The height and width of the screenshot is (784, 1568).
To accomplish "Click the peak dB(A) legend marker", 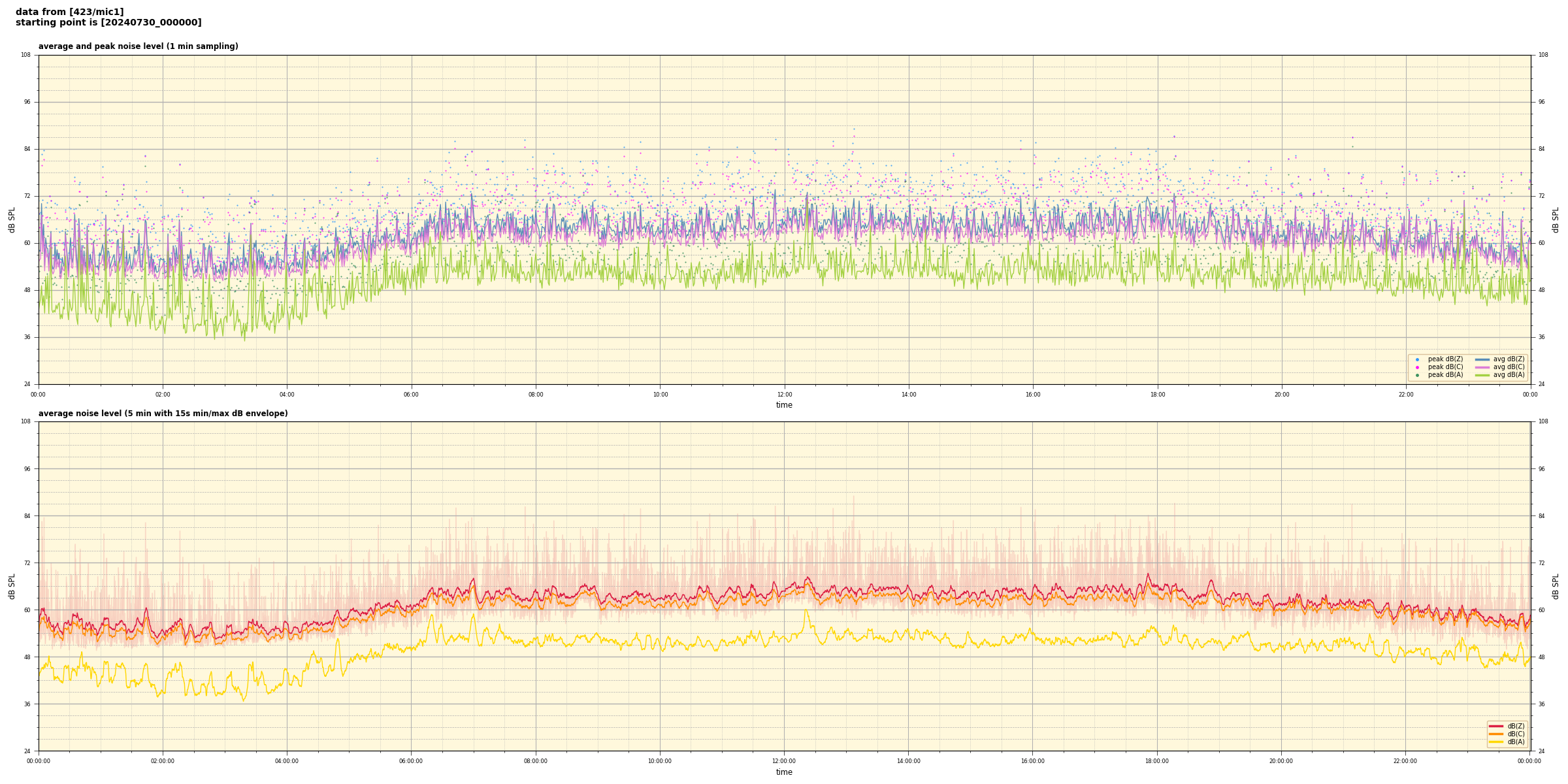I will pyautogui.click(x=1417, y=375).
